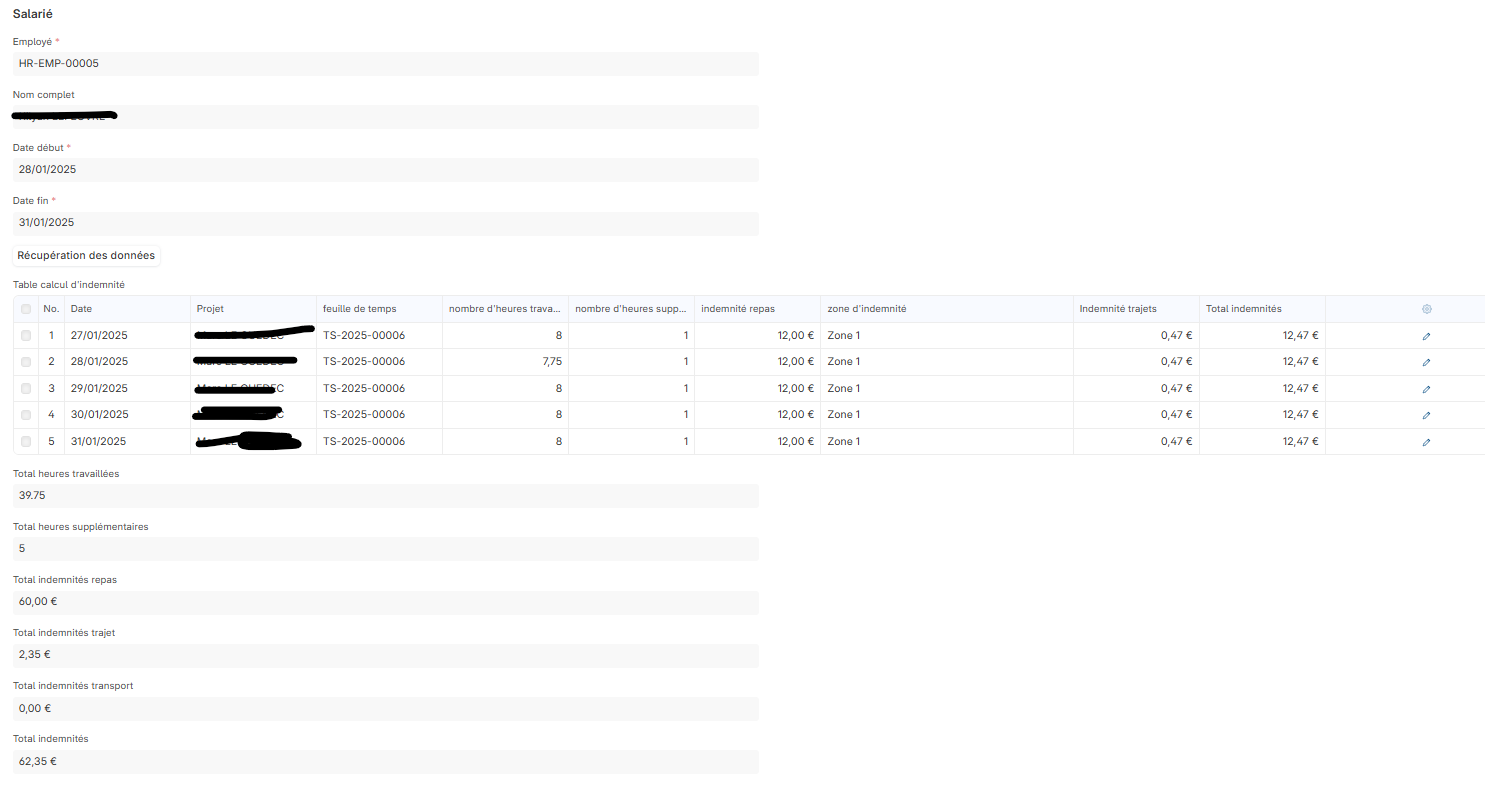This screenshot has height=787, width=1485.
Task: Click the Total heures travaillées field
Action: (x=385, y=496)
